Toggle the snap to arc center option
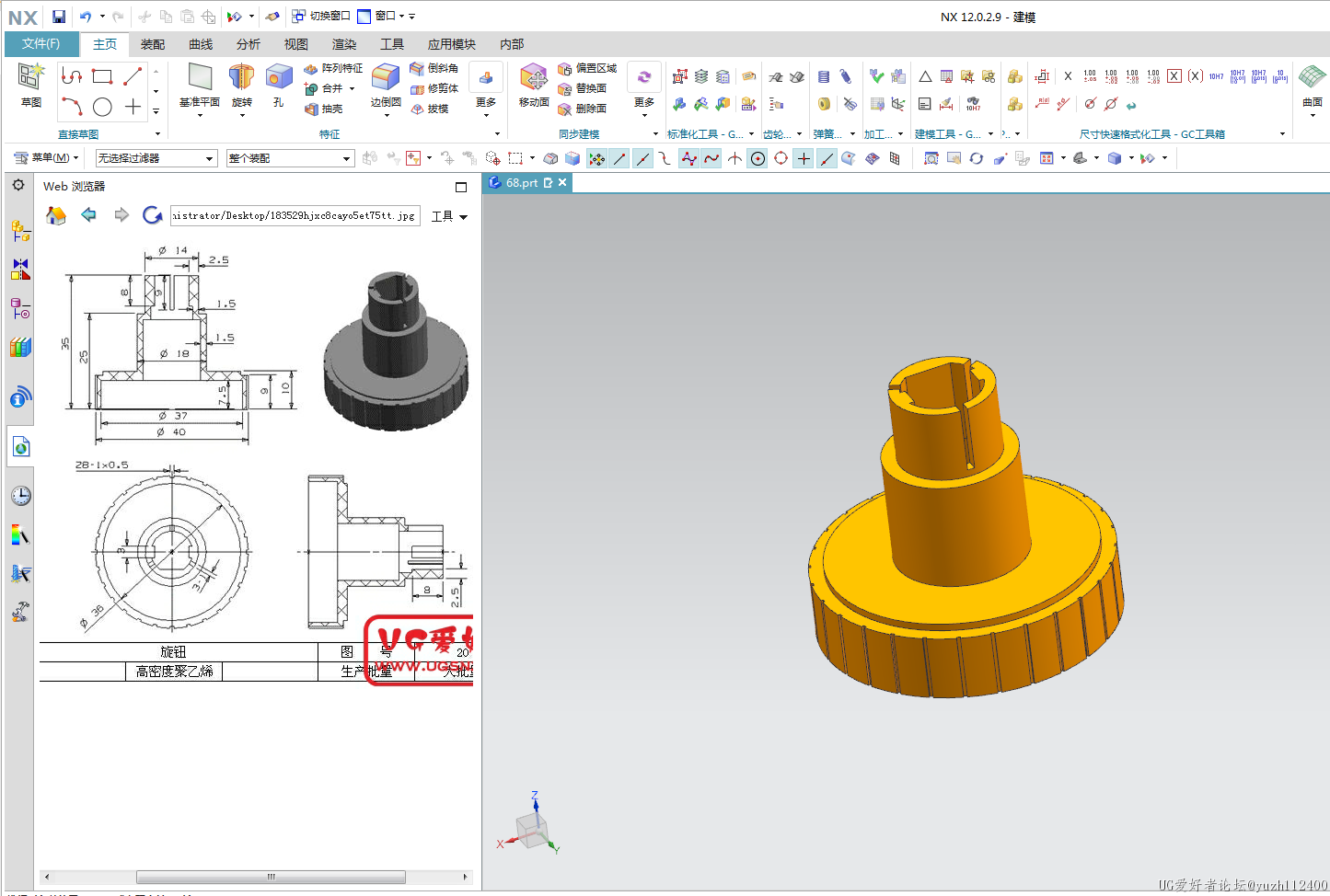Image resolution: width=1330 pixels, height=896 pixels. [x=758, y=158]
